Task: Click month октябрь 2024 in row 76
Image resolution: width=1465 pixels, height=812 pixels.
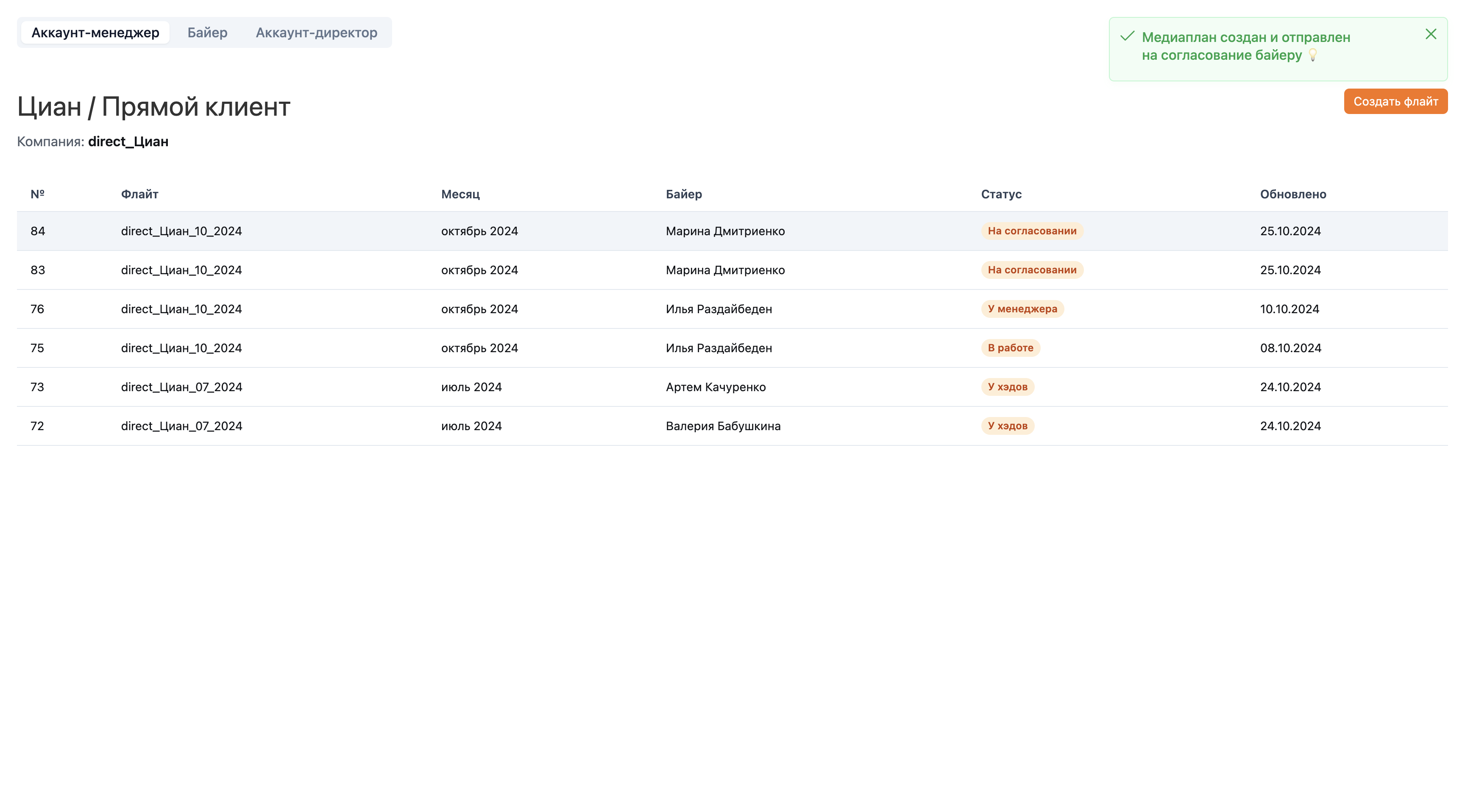Action: pyautogui.click(x=479, y=309)
